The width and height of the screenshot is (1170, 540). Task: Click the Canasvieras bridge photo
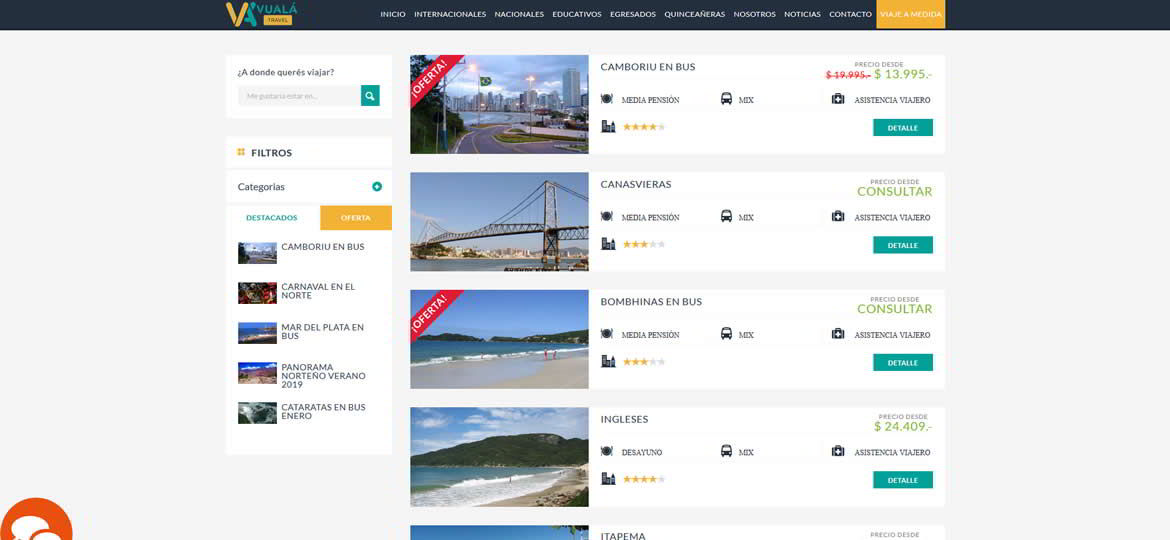coord(499,222)
